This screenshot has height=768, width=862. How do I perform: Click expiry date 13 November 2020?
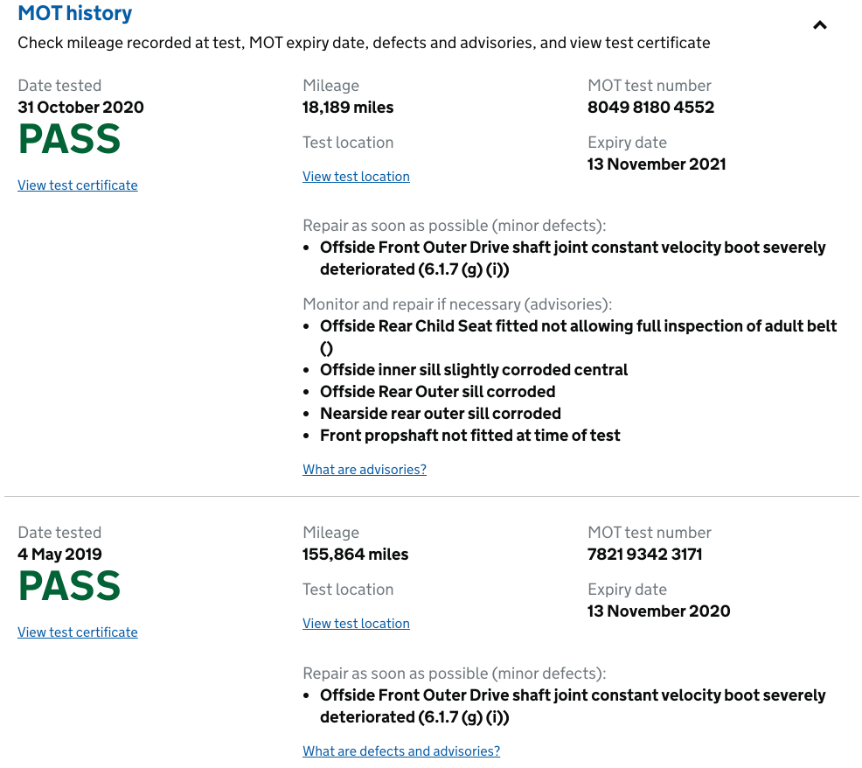click(658, 612)
